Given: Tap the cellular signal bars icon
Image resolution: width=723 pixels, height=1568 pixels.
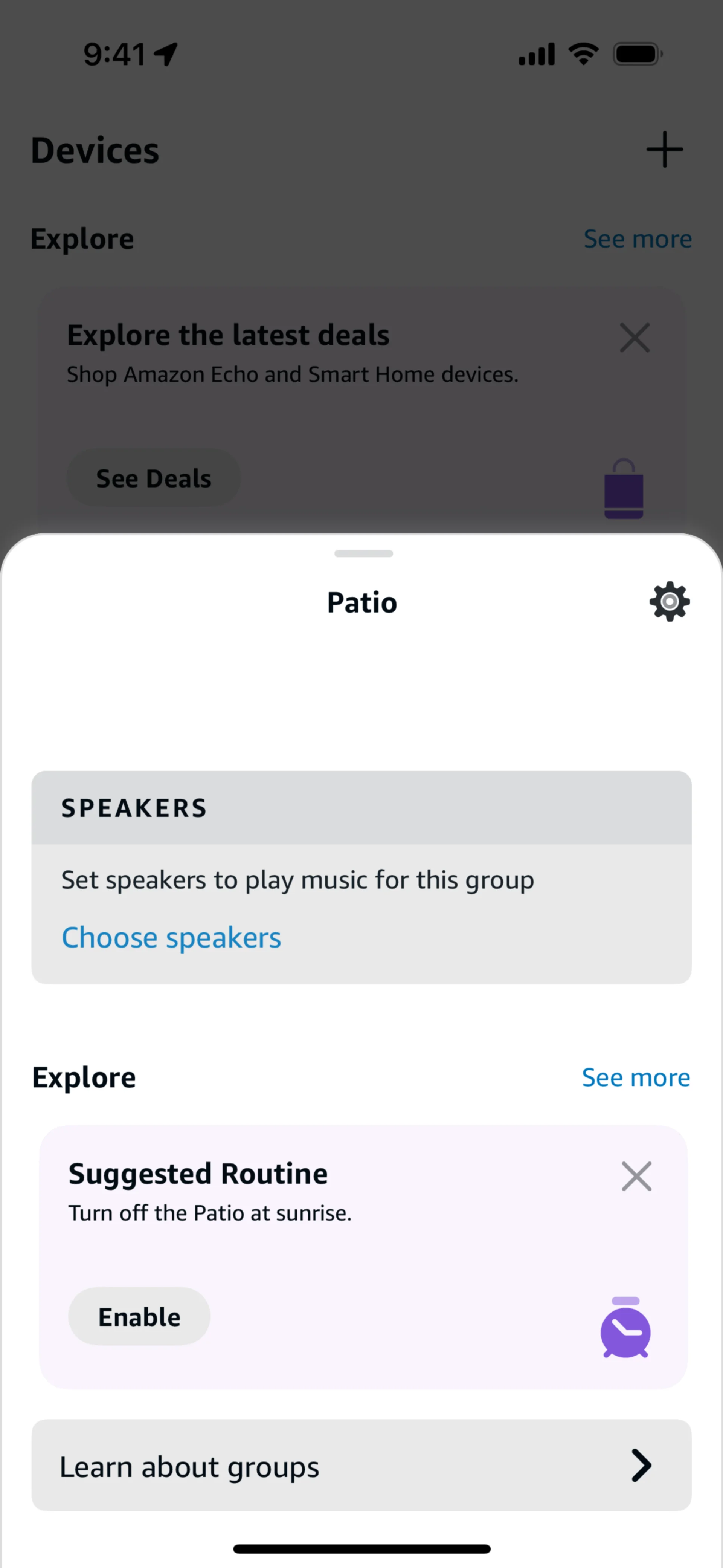Looking at the screenshot, I should pos(536,54).
